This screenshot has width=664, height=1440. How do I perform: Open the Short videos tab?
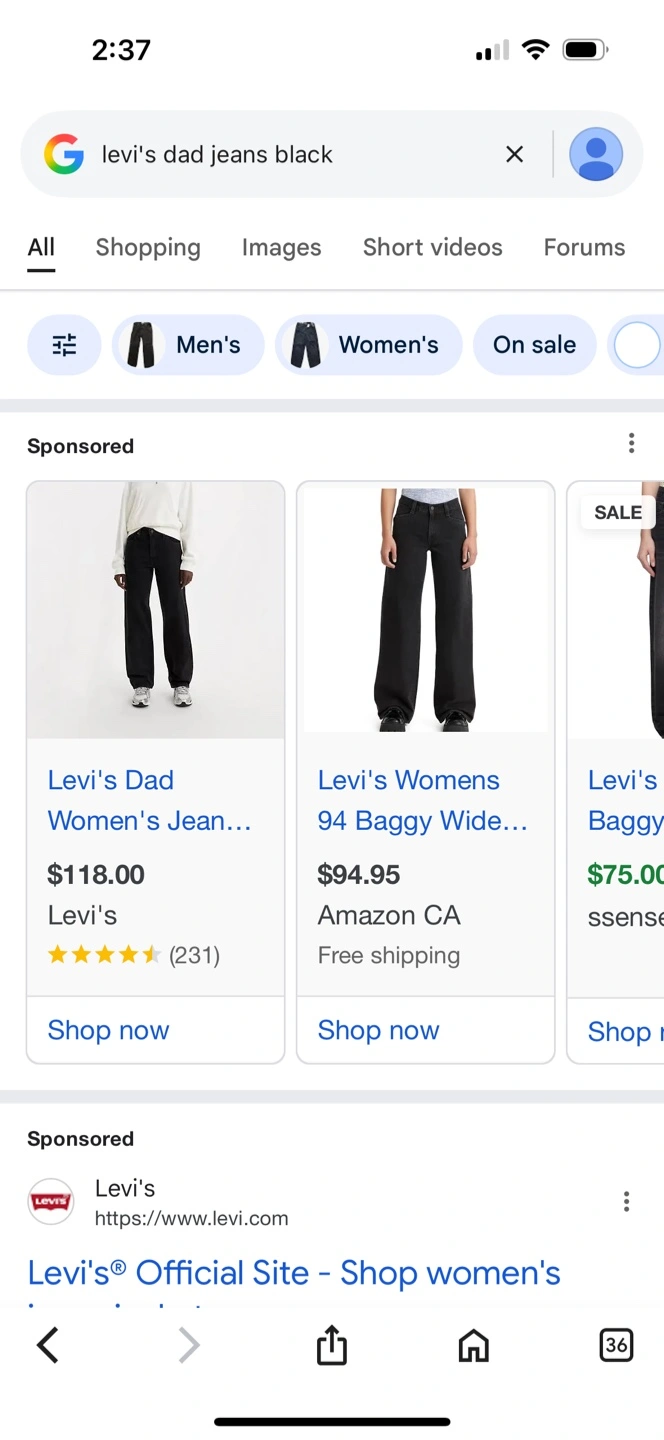432,247
